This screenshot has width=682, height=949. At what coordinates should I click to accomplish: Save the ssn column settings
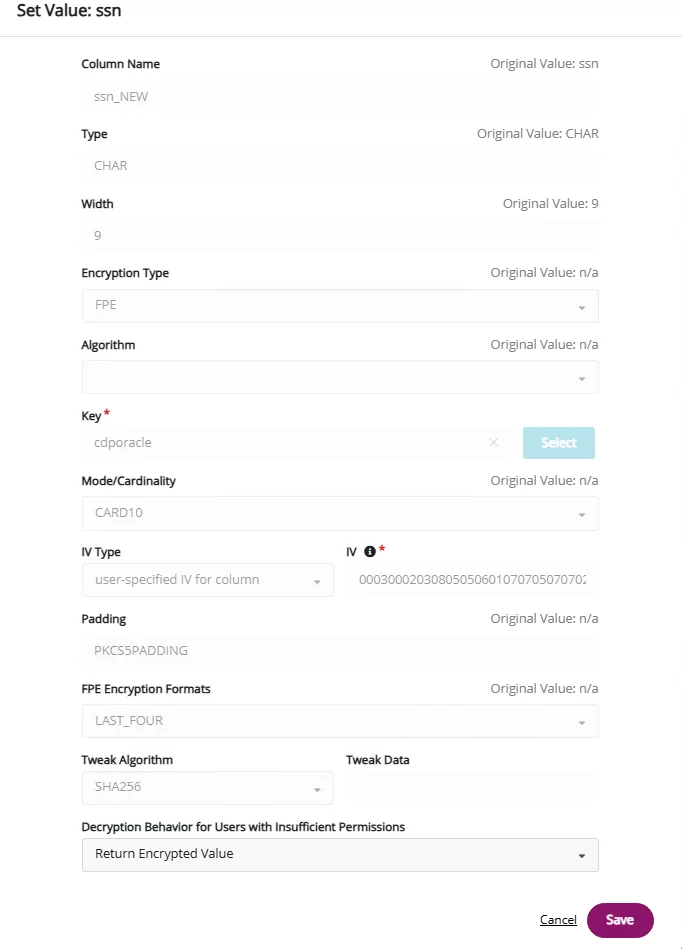click(619, 920)
